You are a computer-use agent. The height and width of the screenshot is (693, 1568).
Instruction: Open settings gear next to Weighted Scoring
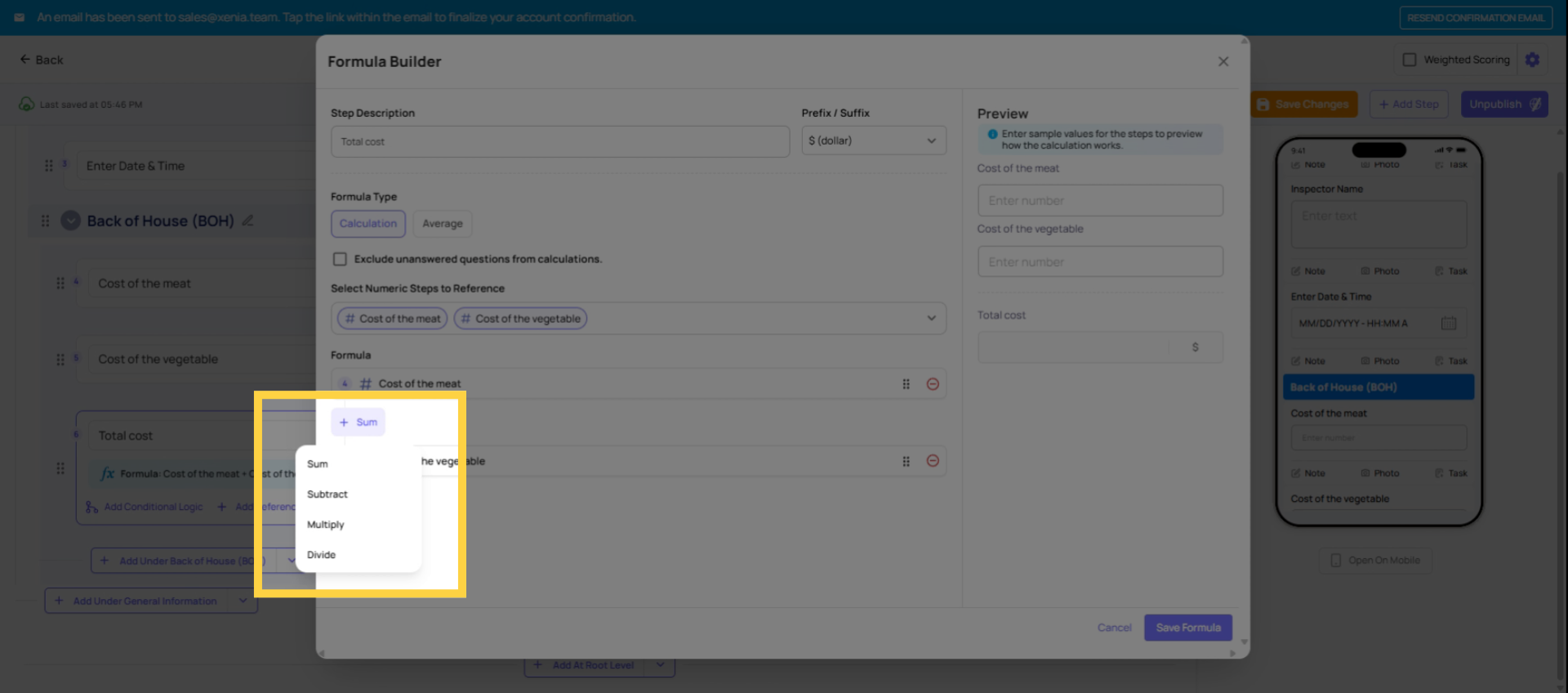click(x=1533, y=60)
